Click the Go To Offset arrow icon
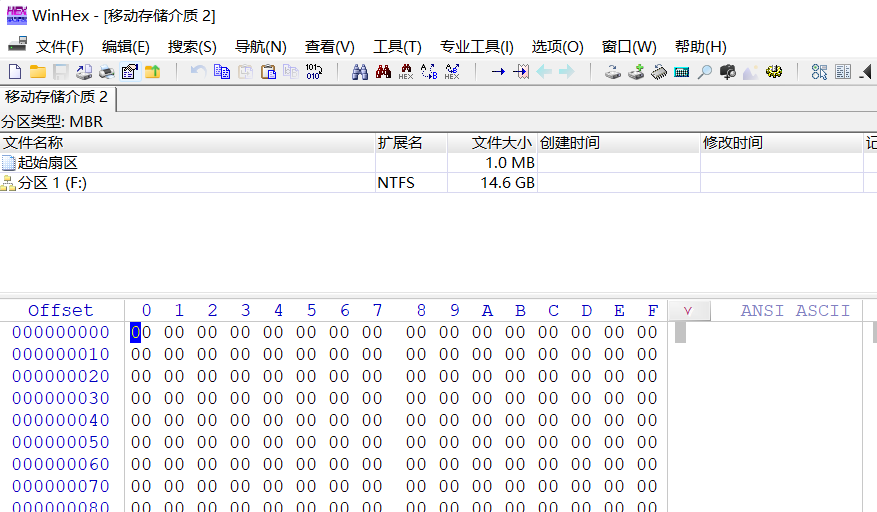877x512 pixels. (x=498, y=72)
